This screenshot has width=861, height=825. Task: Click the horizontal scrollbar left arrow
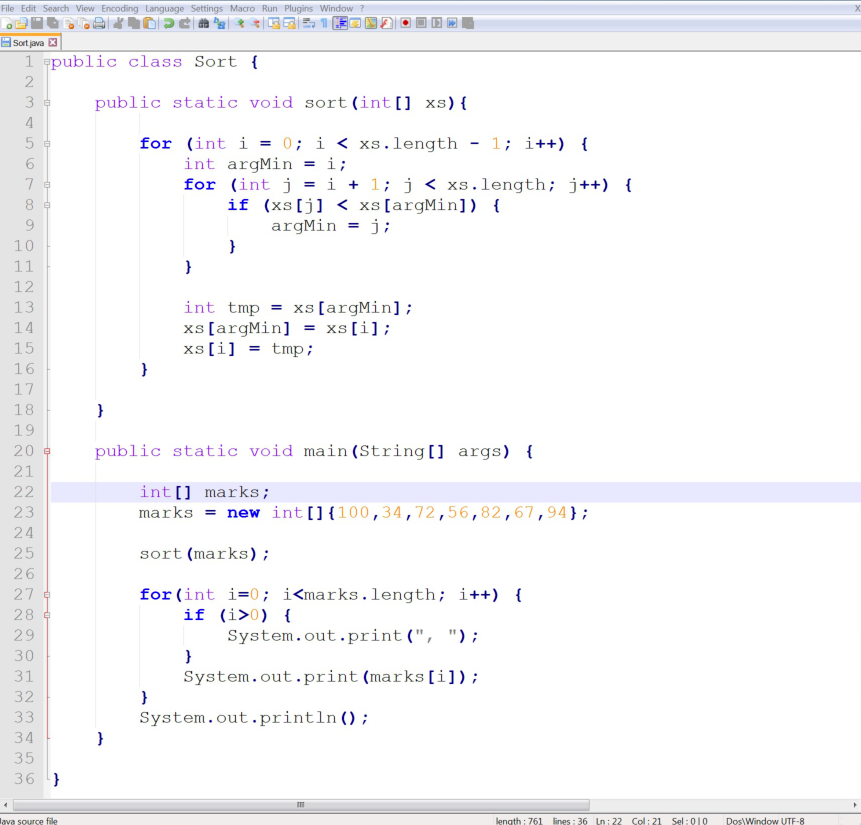click(5, 805)
